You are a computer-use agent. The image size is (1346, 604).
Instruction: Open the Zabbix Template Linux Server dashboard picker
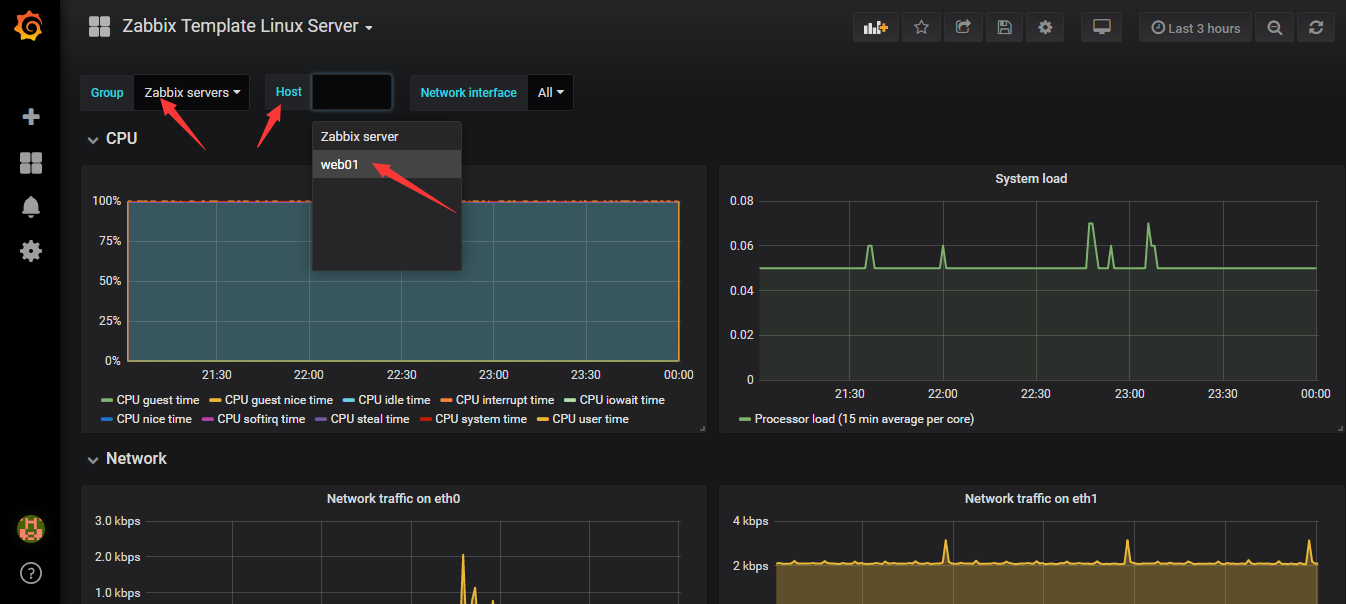(x=247, y=27)
